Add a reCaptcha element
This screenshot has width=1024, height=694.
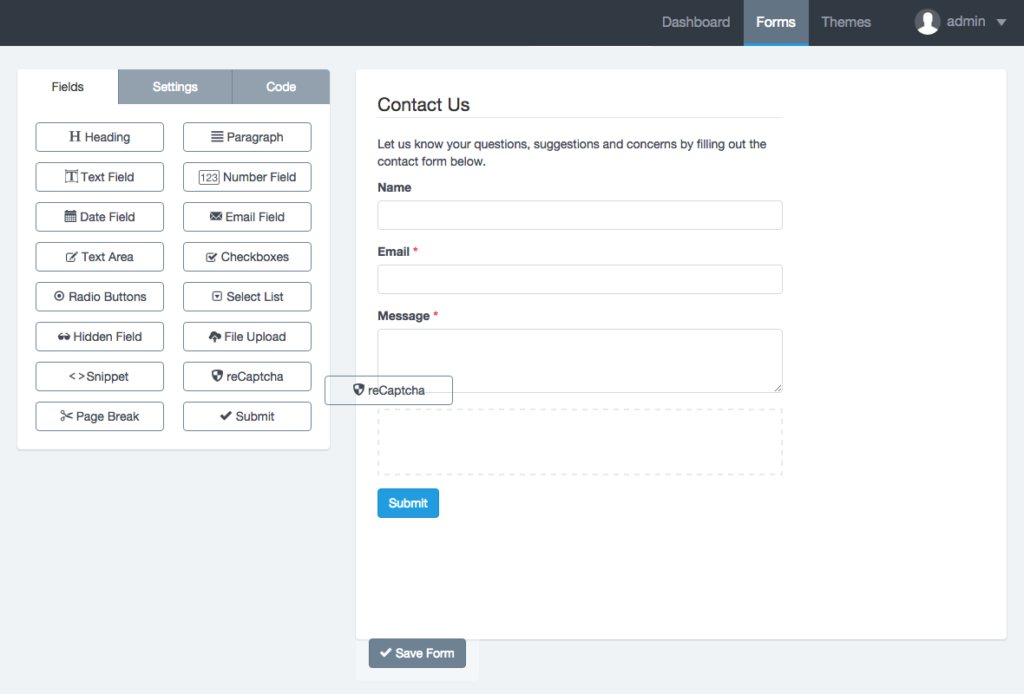point(246,376)
